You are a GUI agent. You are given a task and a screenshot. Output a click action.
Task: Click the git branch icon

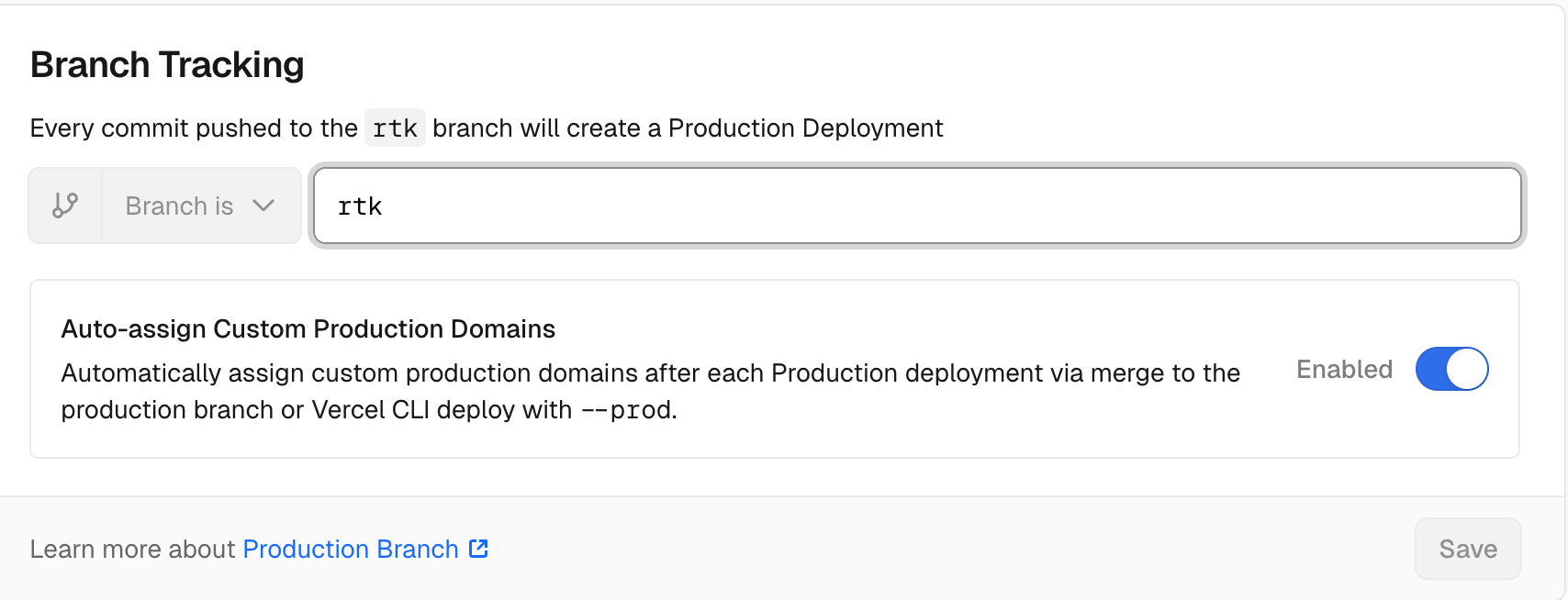click(65, 206)
